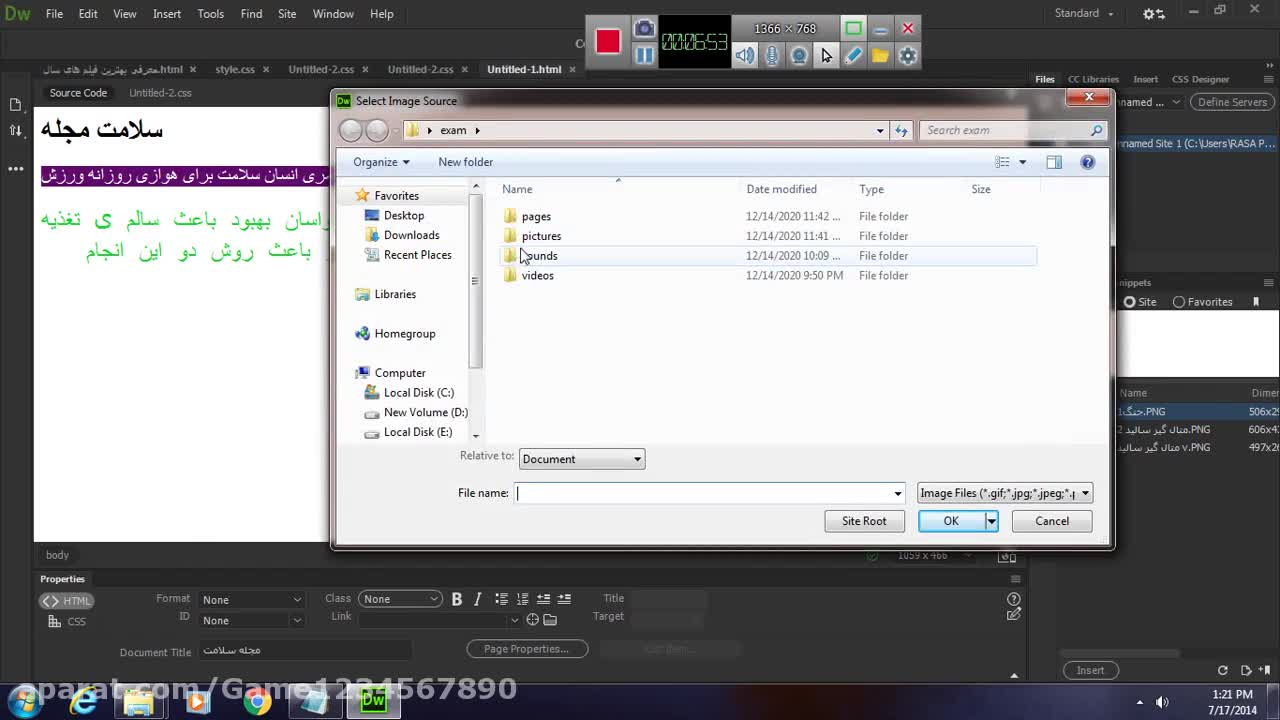The width and height of the screenshot is (1280, 720).
Task: Click the red stop recording button
Action: coord(608,41)
